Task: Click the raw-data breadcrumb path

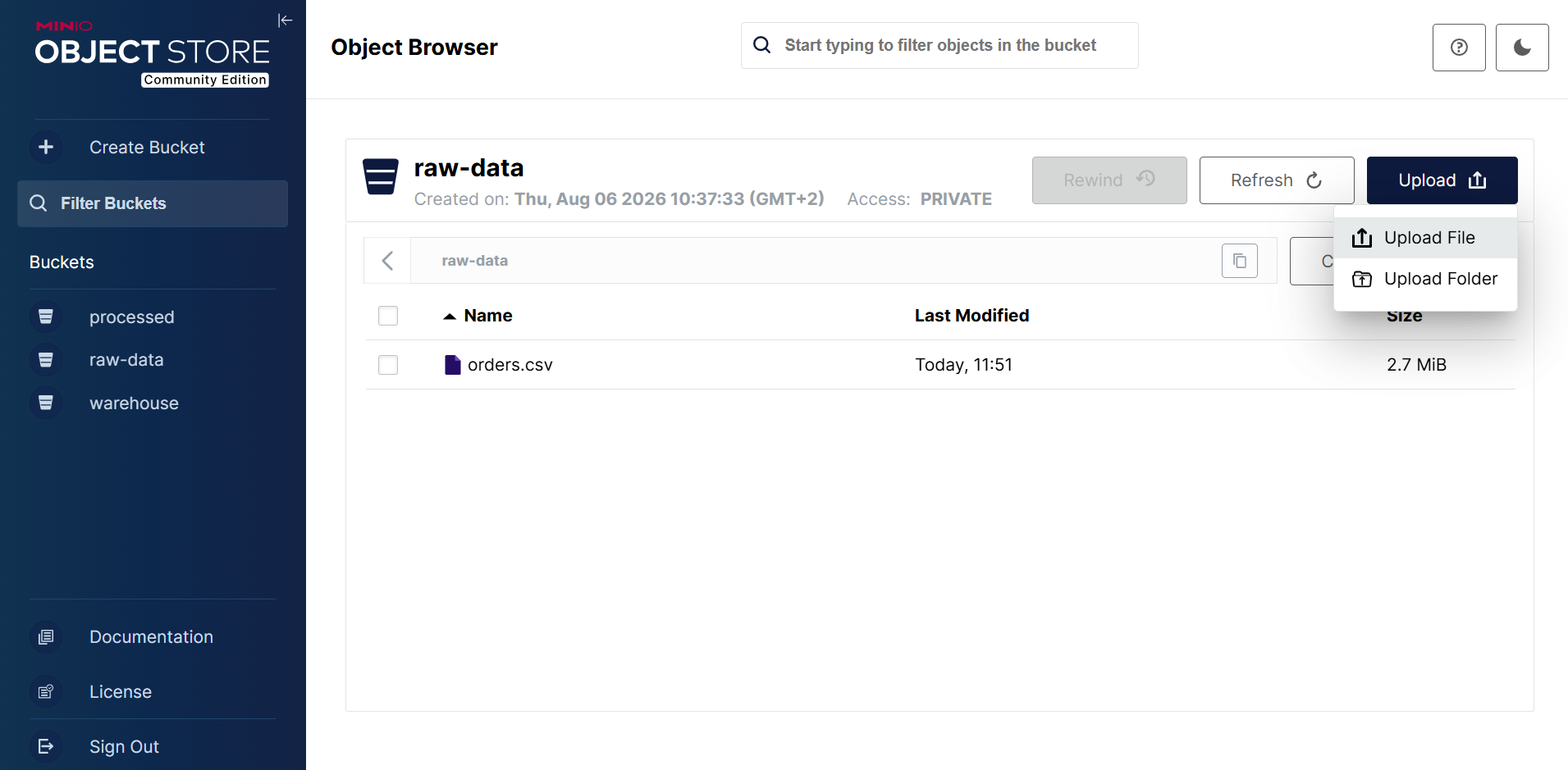Action: point(474,261)
